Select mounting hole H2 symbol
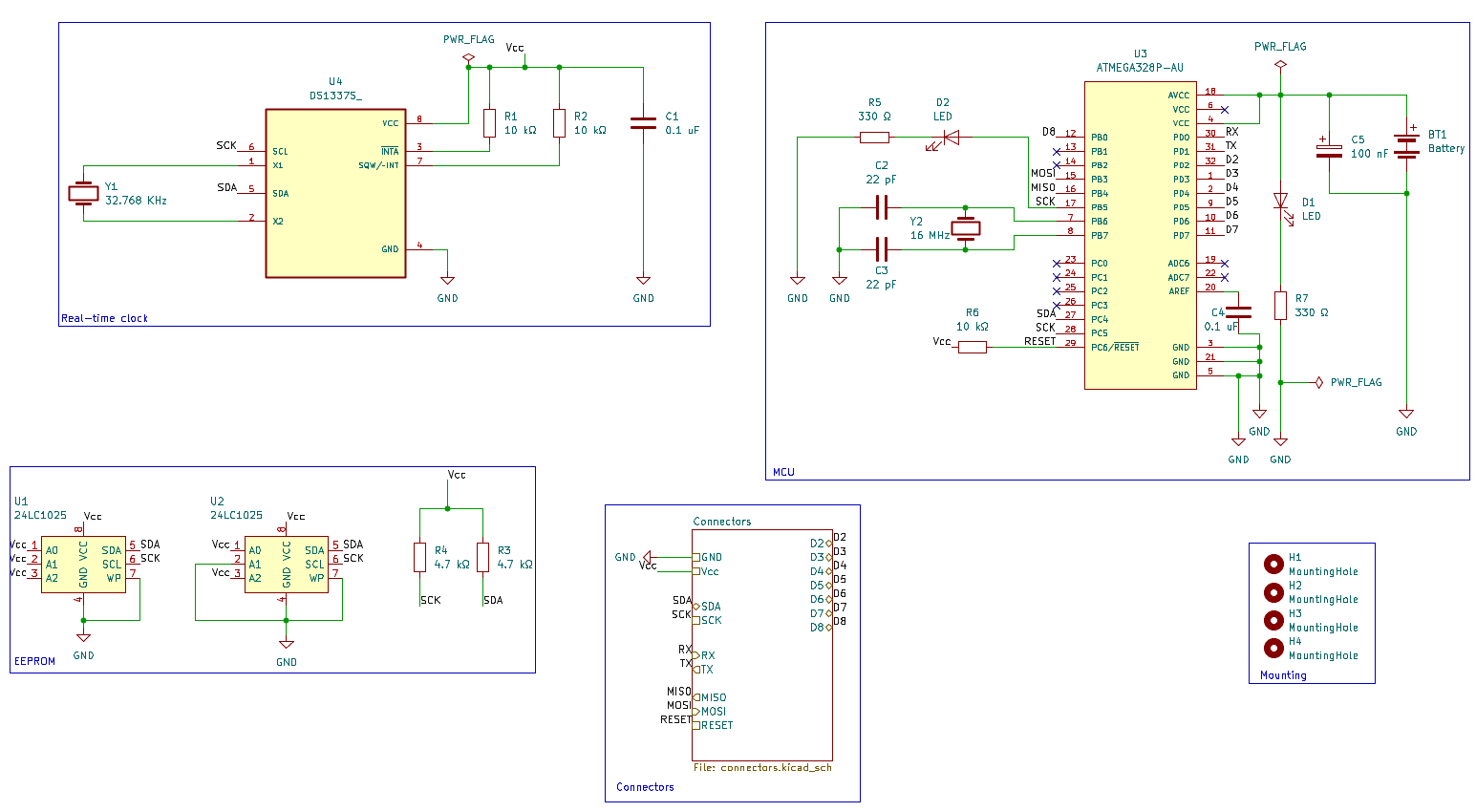The height and width of the screenshot is (812, 1476). 1273,591
